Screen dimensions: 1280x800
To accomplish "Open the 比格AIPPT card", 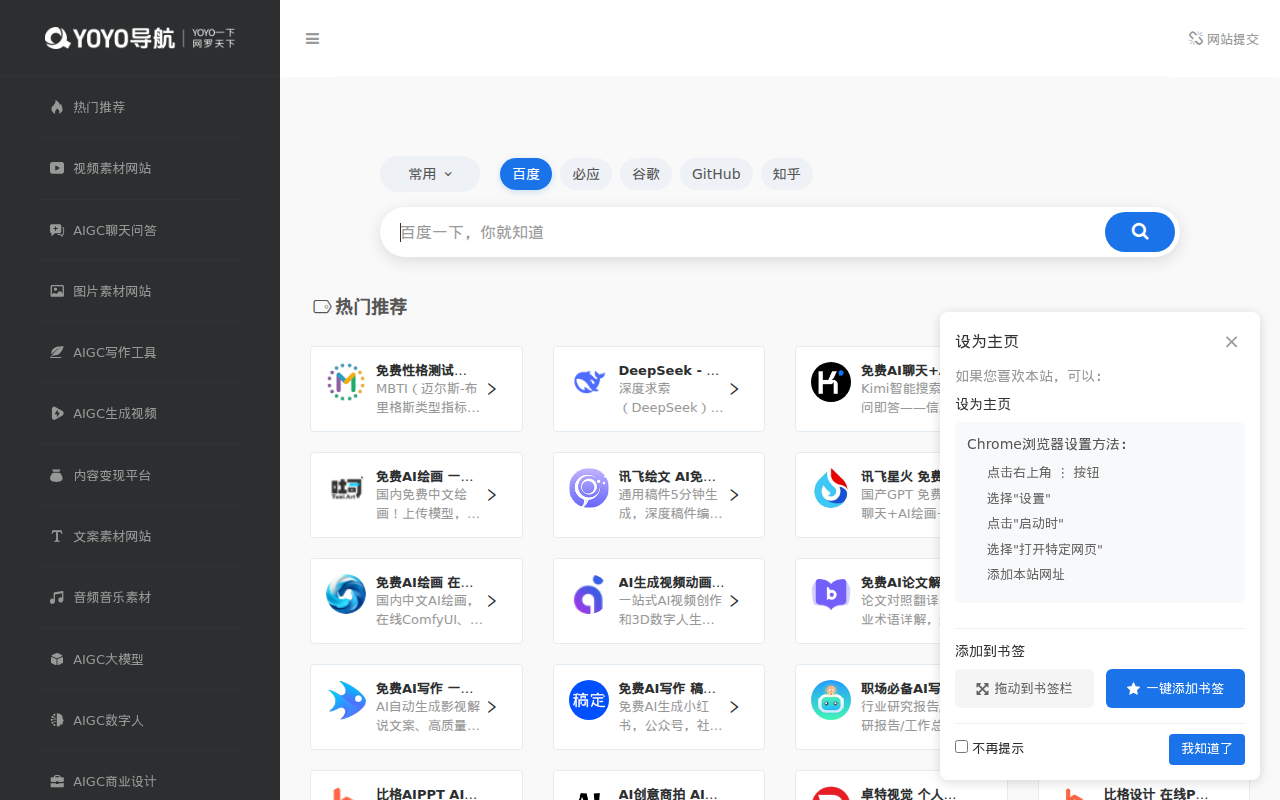I will tap(416, 785).
